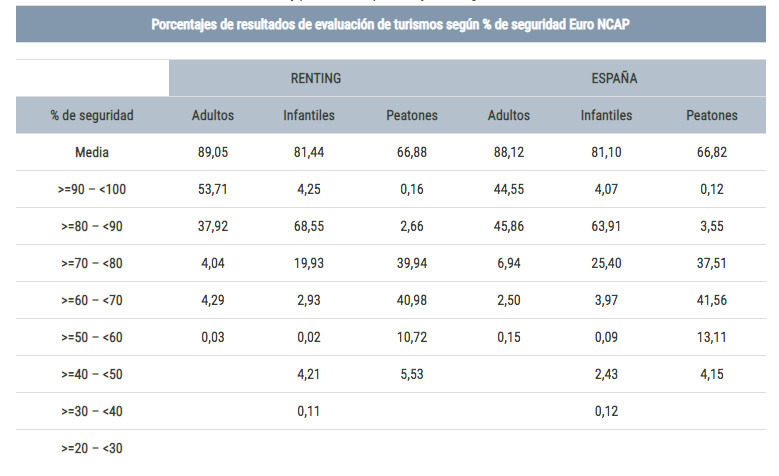Select the '>=90 – <100' row label
Image resolution: width=779 pixels, height=476 pixels.
point(92,189)
